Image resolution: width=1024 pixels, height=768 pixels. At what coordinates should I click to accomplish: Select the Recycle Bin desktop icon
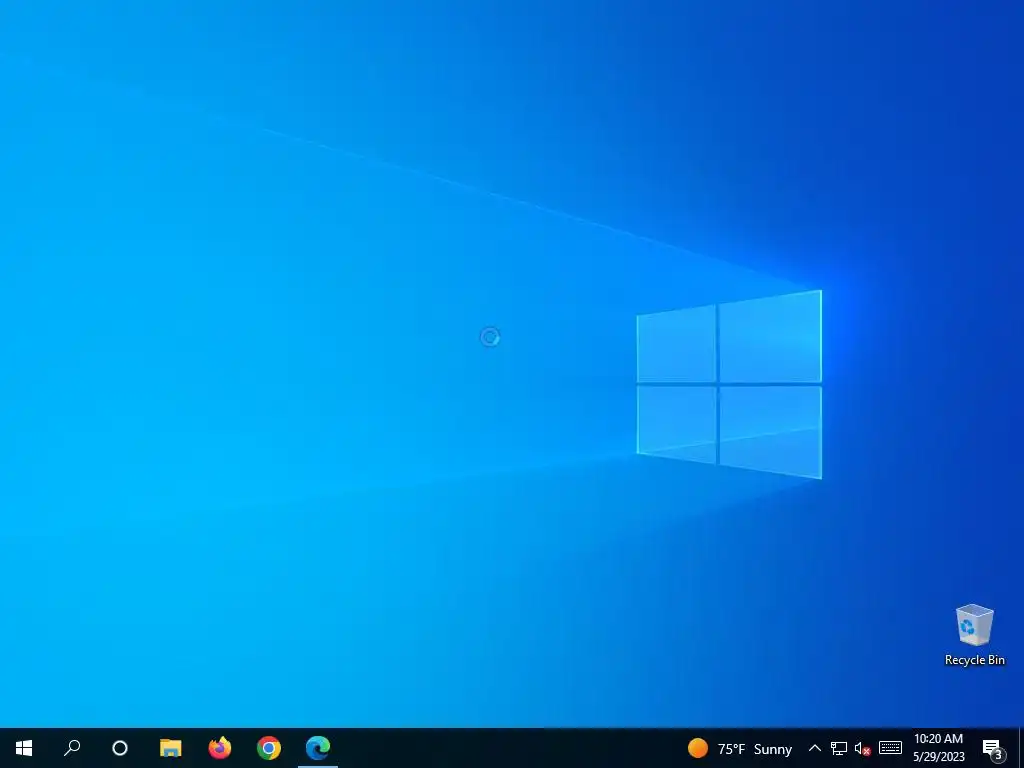click(x=974, y=635)
